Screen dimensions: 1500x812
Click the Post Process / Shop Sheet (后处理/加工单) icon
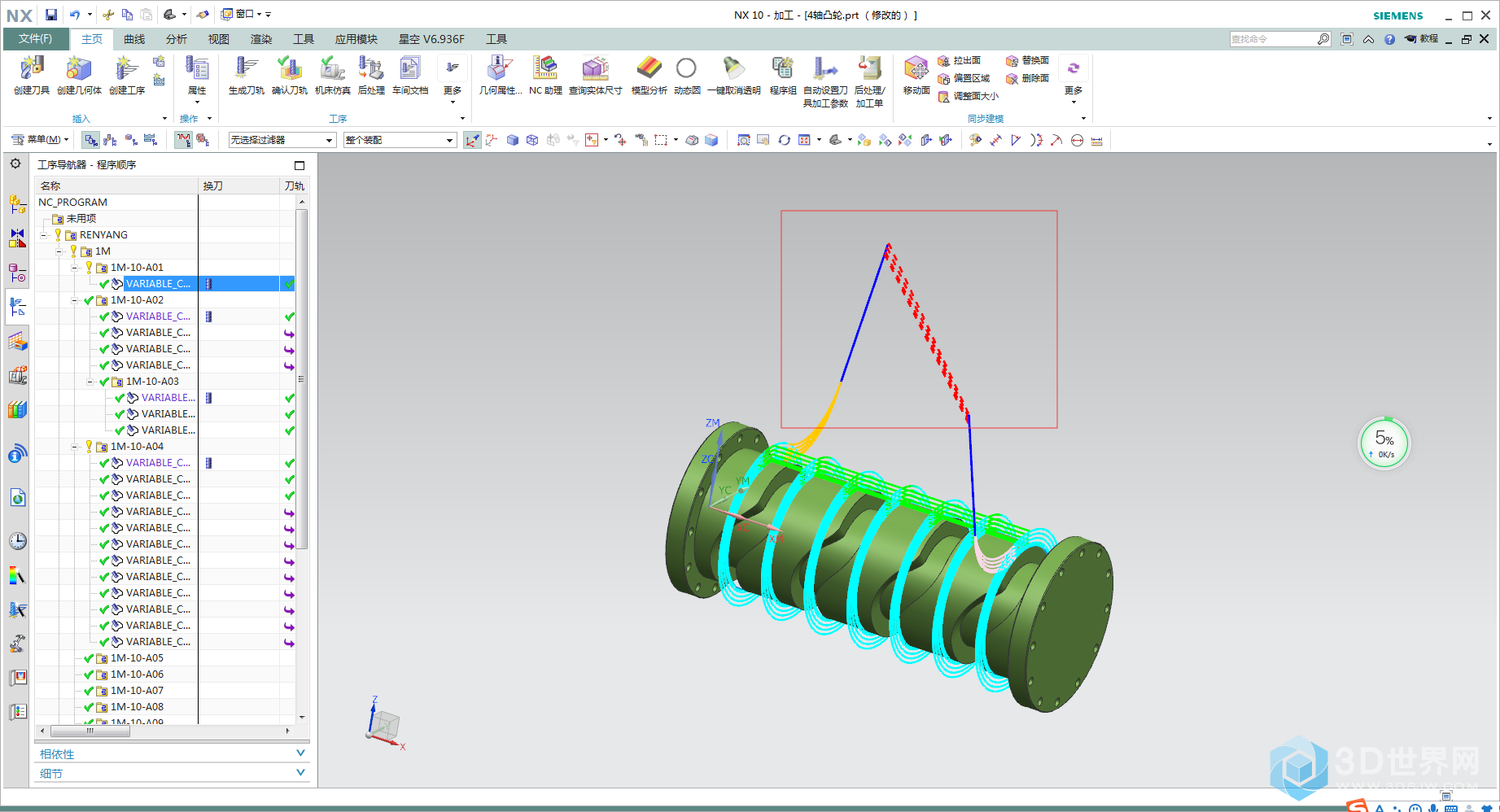[869, 81]
